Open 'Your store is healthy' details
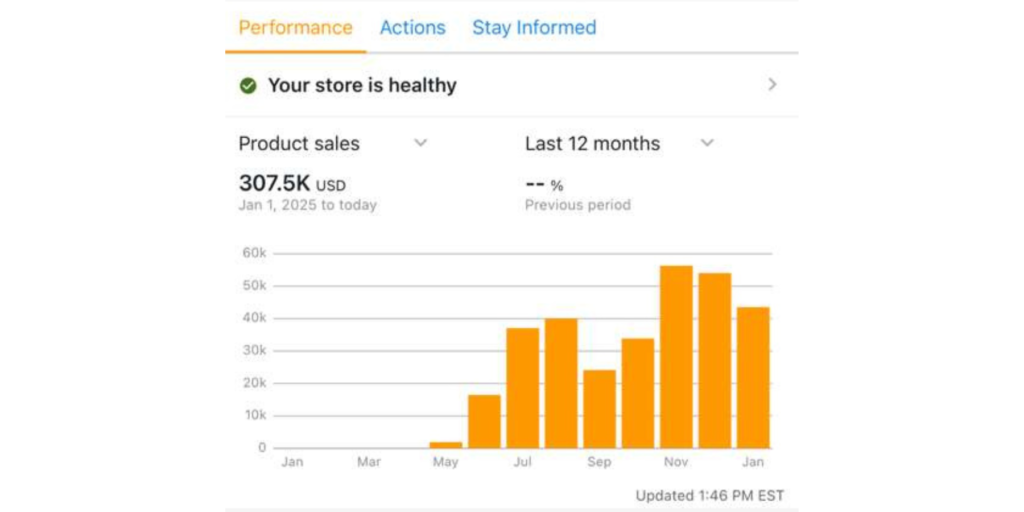Screen dimensions: 1024x512 click(361, 86)
